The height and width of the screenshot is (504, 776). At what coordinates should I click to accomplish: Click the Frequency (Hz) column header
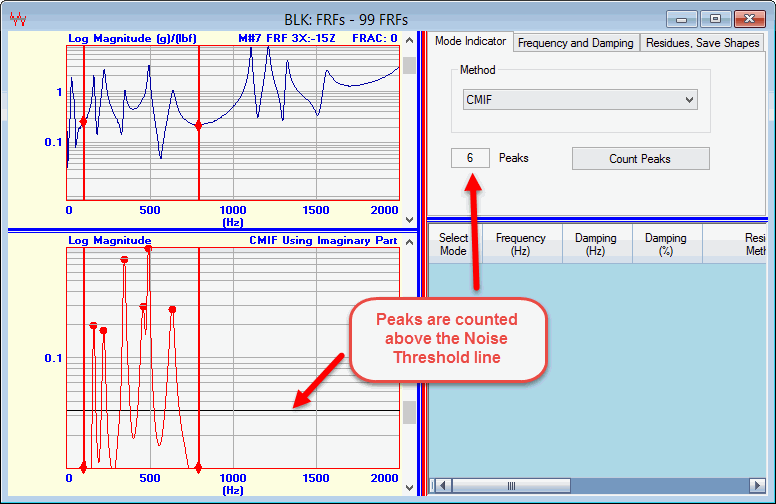click(521, 244)
